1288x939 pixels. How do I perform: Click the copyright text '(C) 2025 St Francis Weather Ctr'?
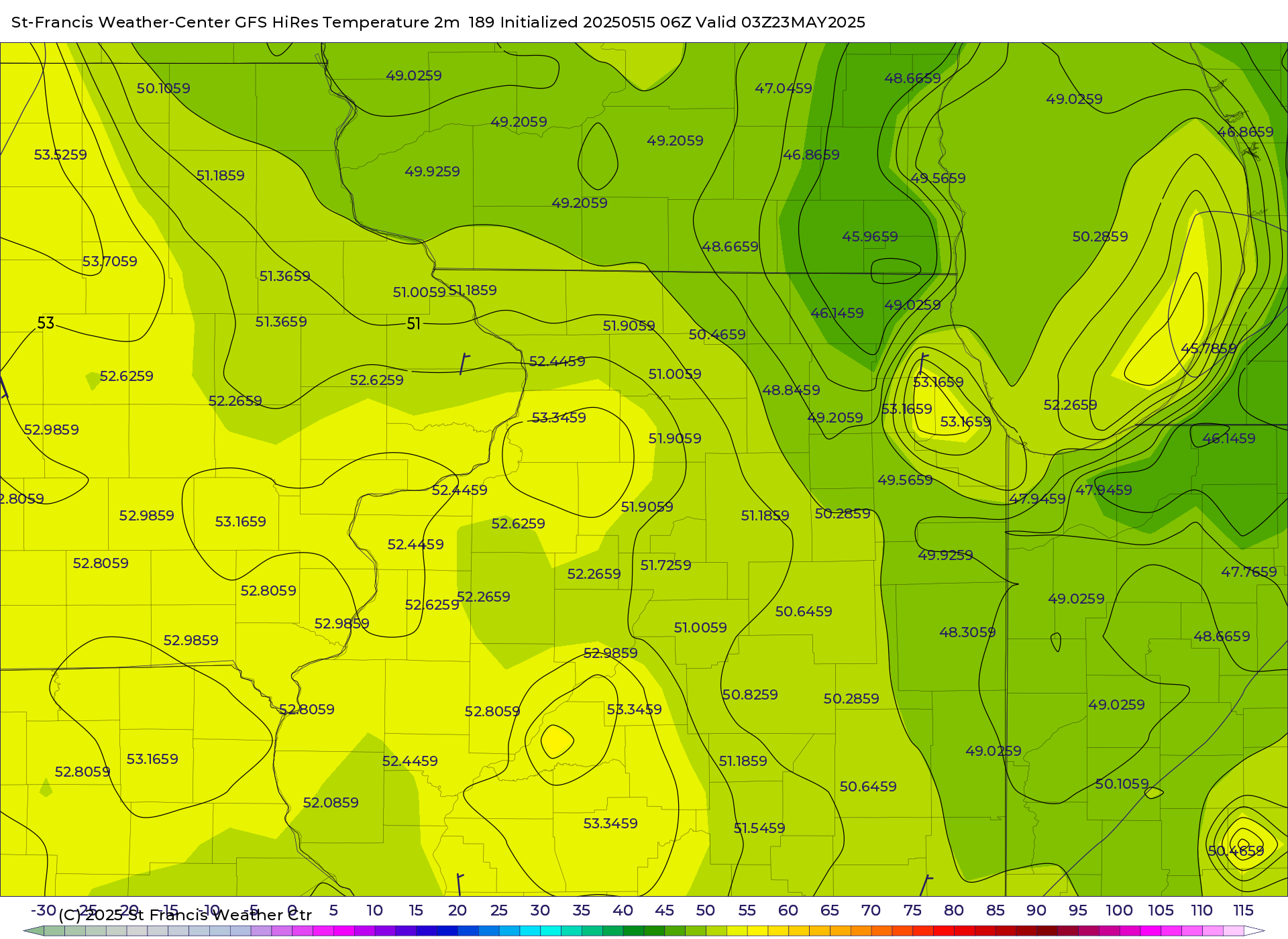(x=185, y=915)
